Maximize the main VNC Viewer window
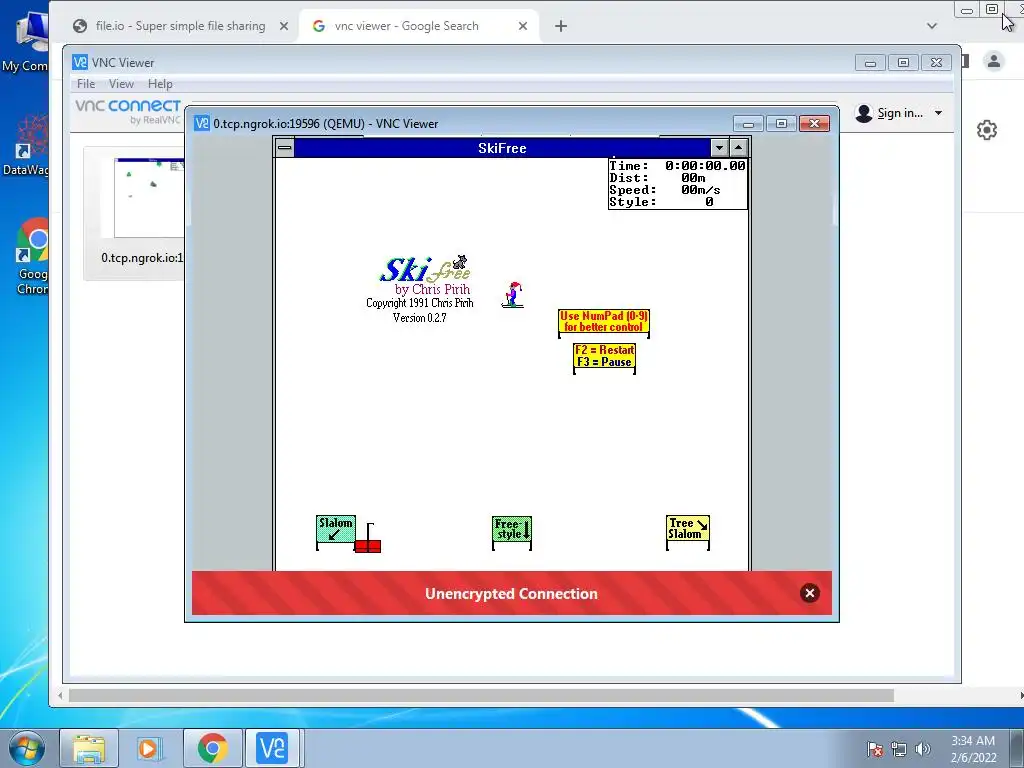This screenshot has height=768, width=1024. tap(903, 63)
